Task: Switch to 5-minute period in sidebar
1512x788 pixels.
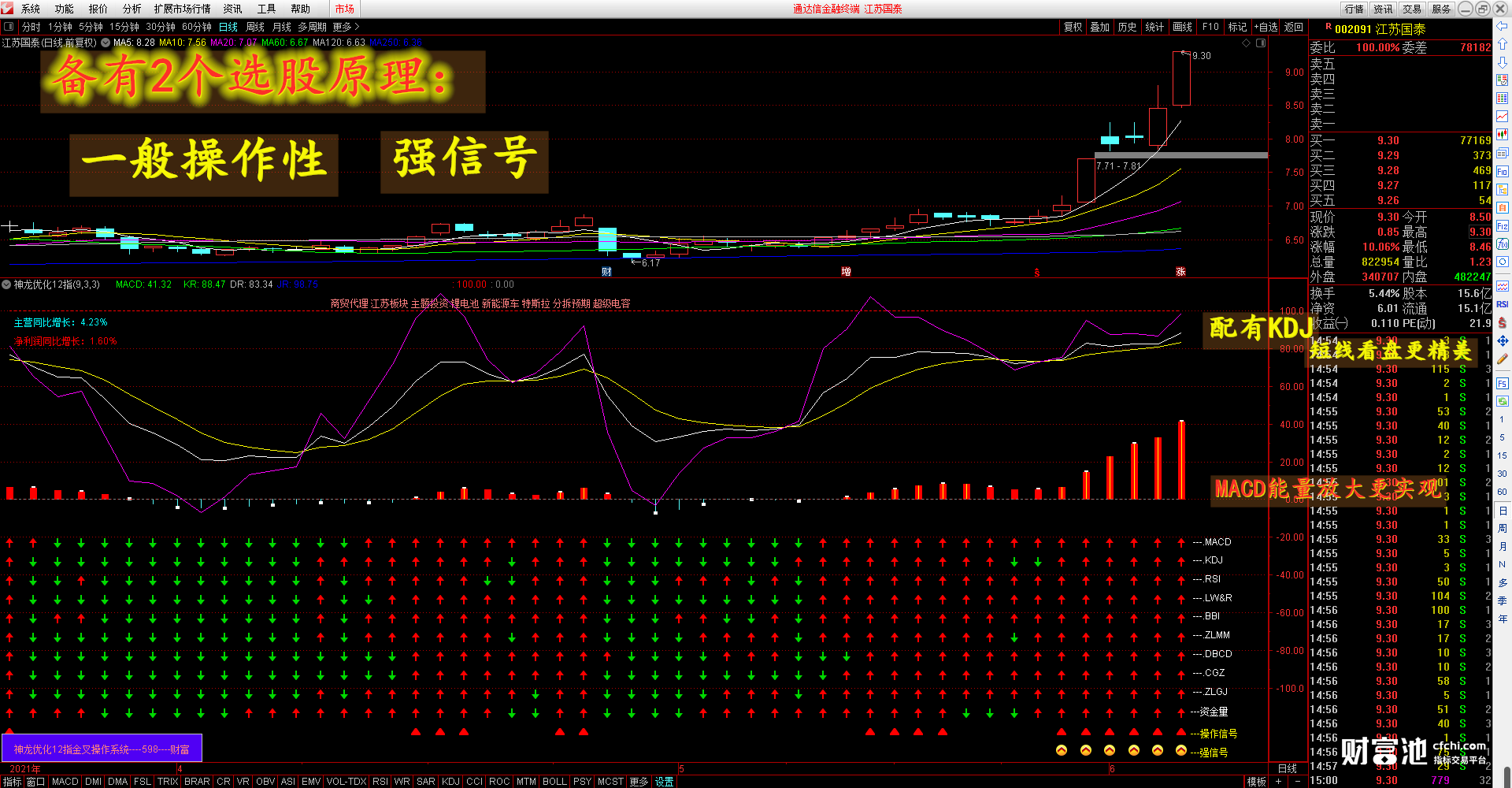Action: pyautogui.click(x=1502, y=437)
